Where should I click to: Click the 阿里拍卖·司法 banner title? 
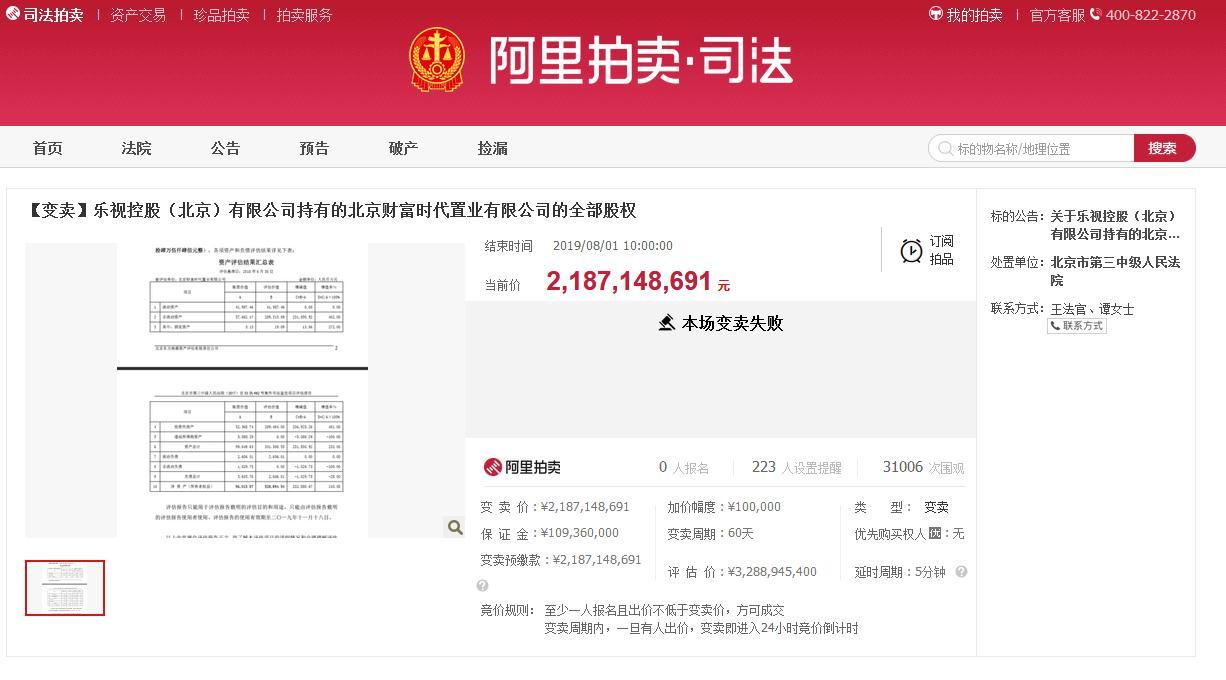click(x=641, y=60)
